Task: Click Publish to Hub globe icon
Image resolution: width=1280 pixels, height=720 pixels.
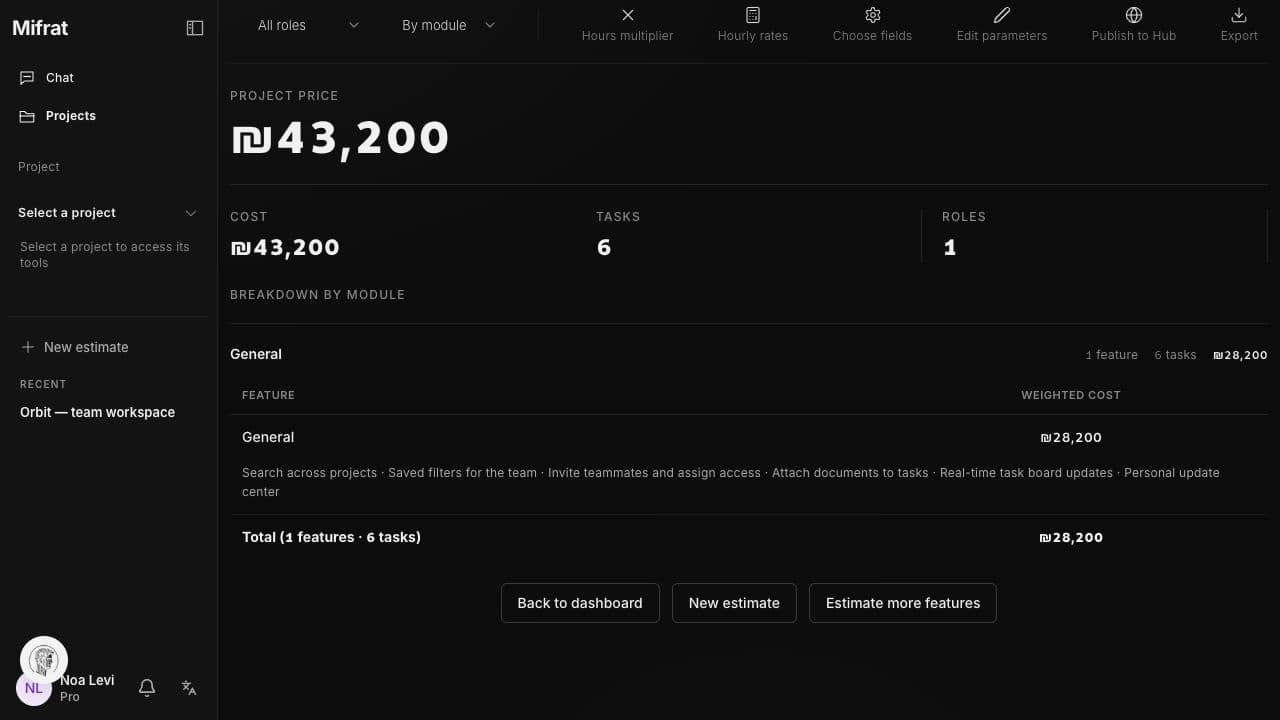Action: click(x=1134, y=15)
